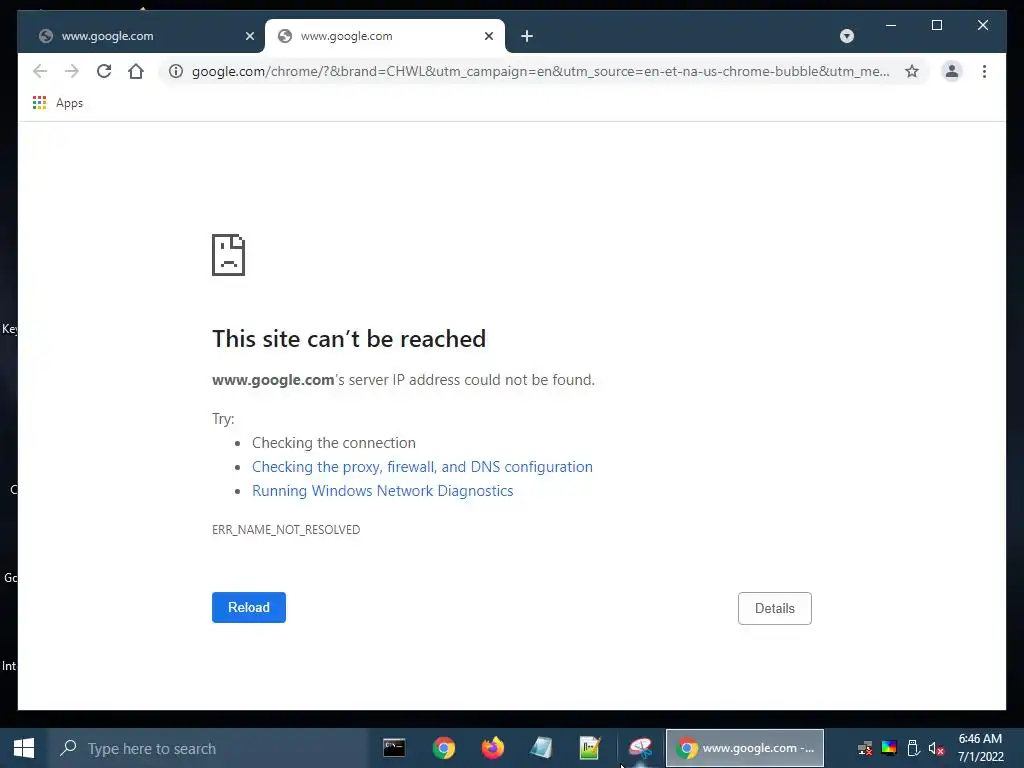Click the browser Forward arrow

coord(72,71)
